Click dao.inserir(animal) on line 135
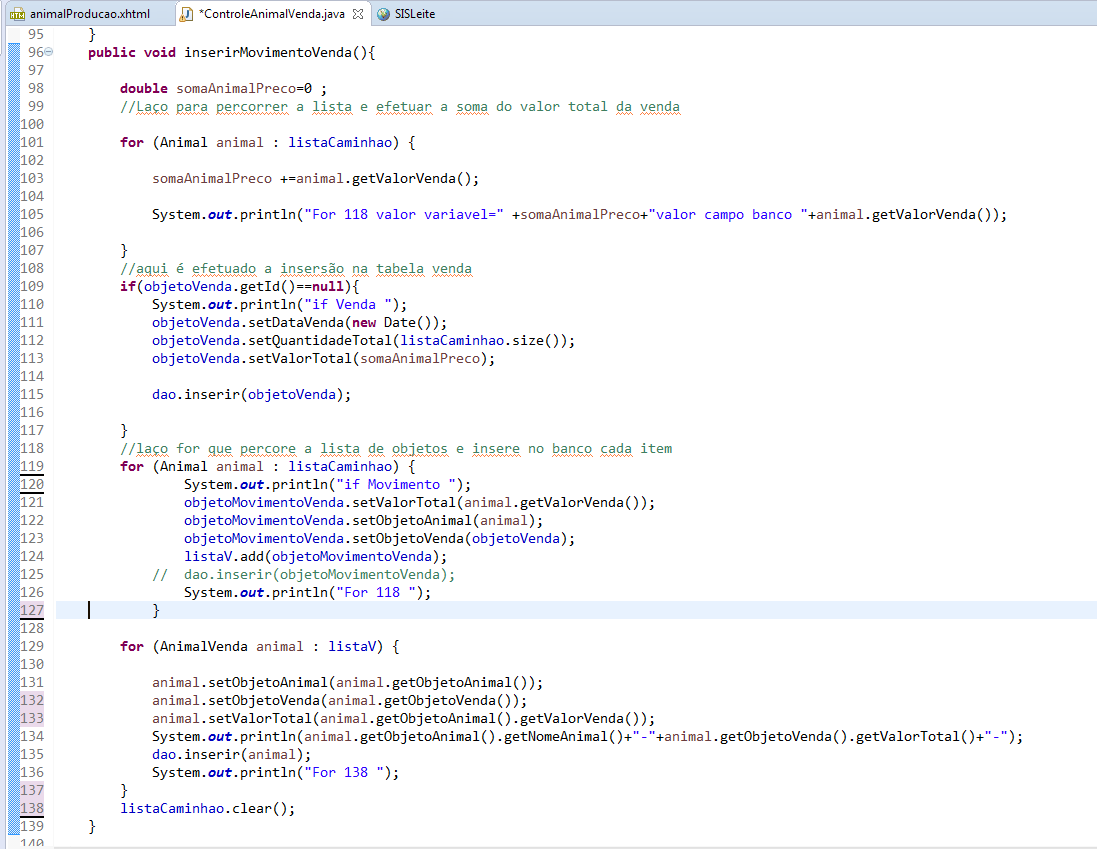1097x849 pixels. (228, 755)
